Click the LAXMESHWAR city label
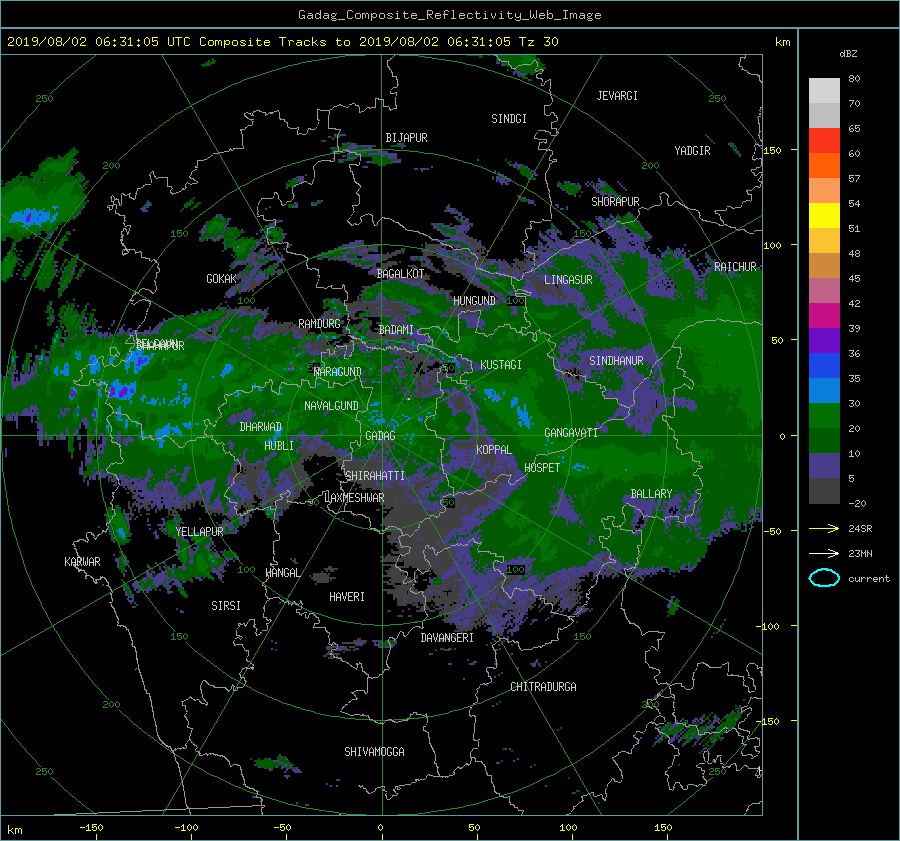This screenshot has width=900, height=841. [354, 498]
